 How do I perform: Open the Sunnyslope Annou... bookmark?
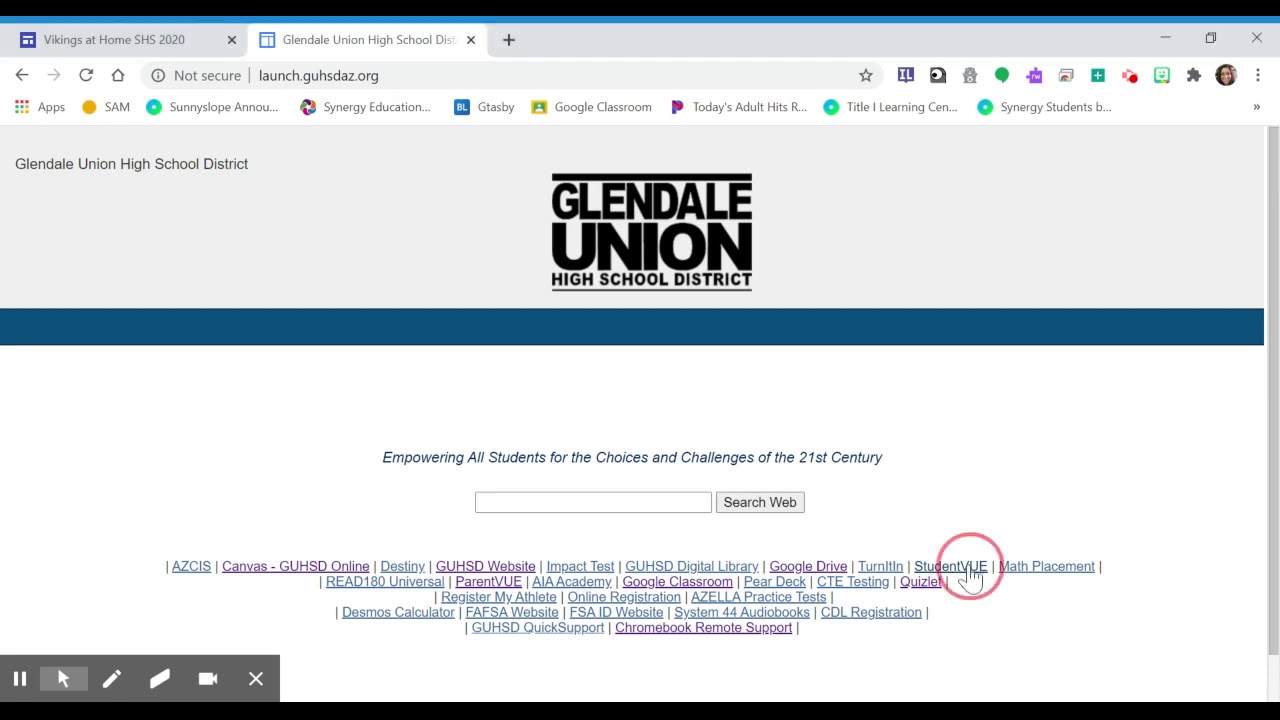(212, 107)
